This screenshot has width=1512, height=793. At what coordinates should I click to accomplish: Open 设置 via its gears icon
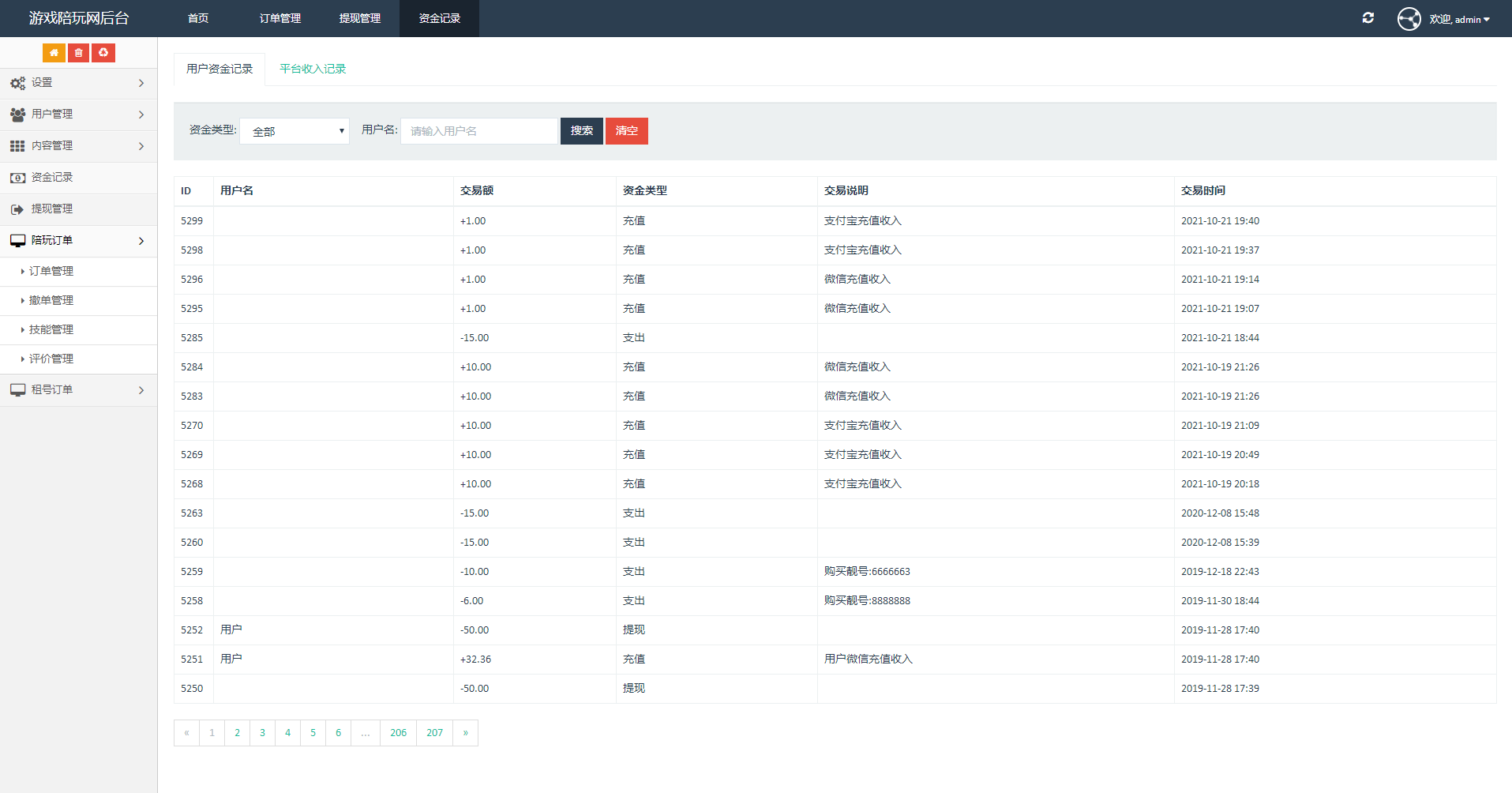(x=17, y=83)
